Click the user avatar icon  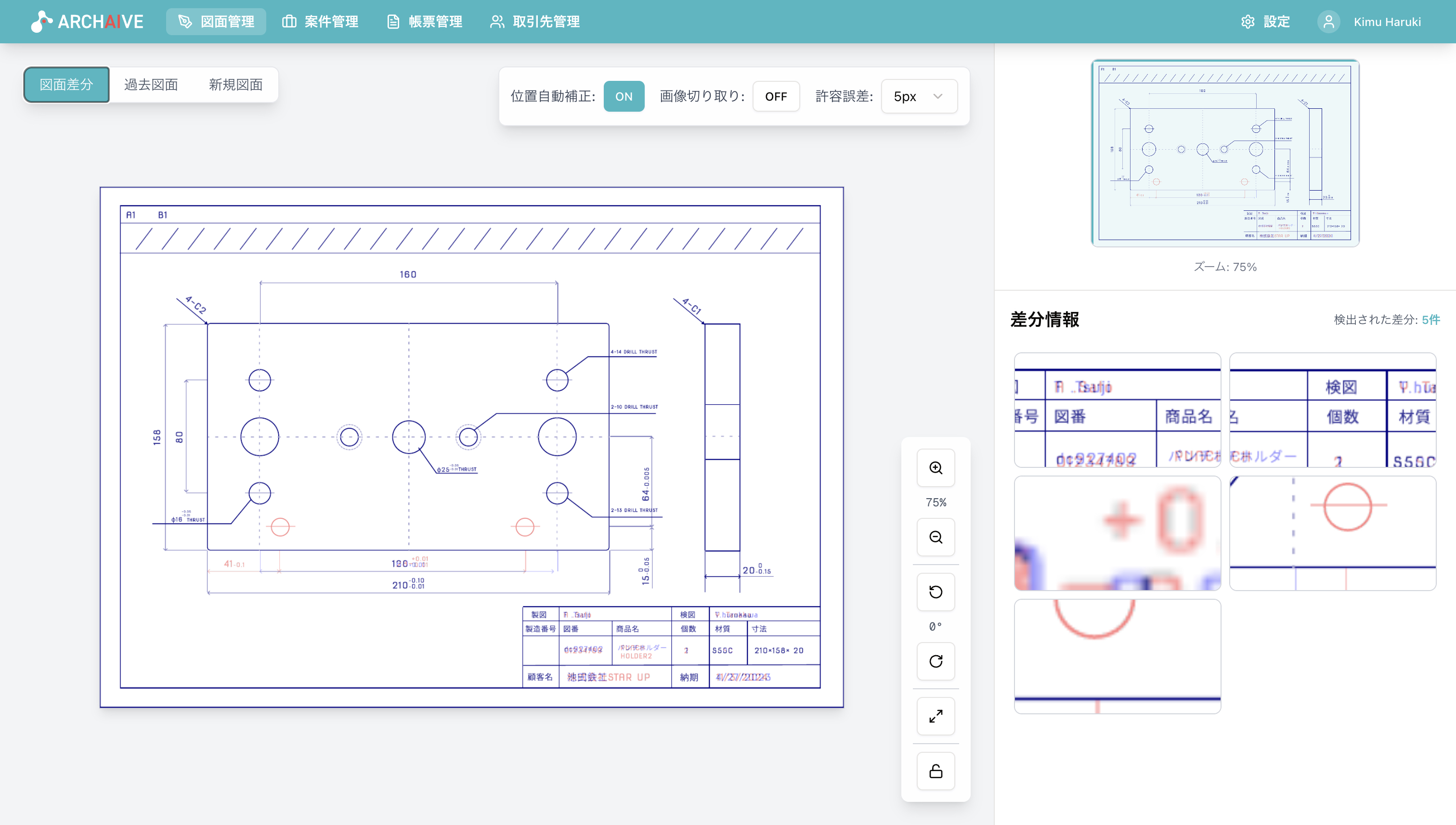(1328, 22)
